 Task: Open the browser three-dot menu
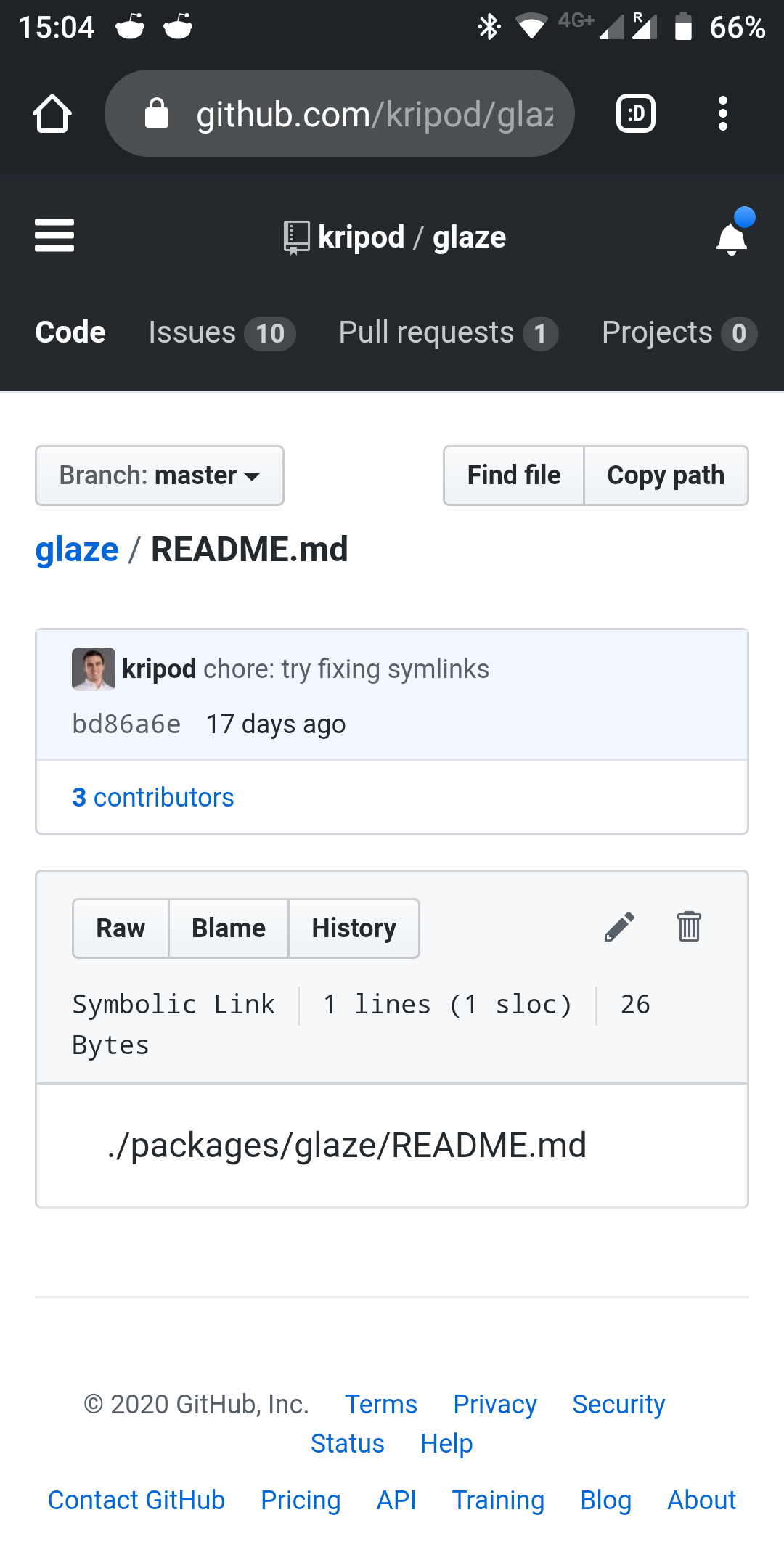tap(722, 113)
